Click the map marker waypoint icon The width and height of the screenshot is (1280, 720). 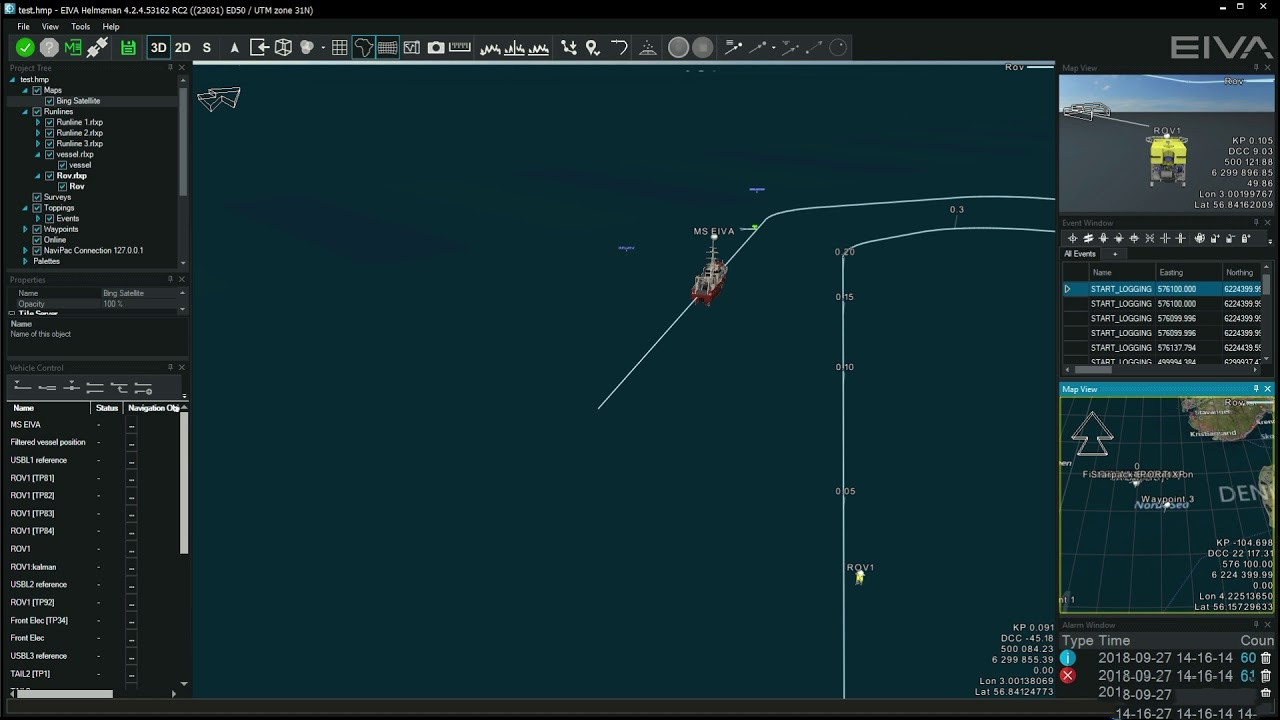592,47
